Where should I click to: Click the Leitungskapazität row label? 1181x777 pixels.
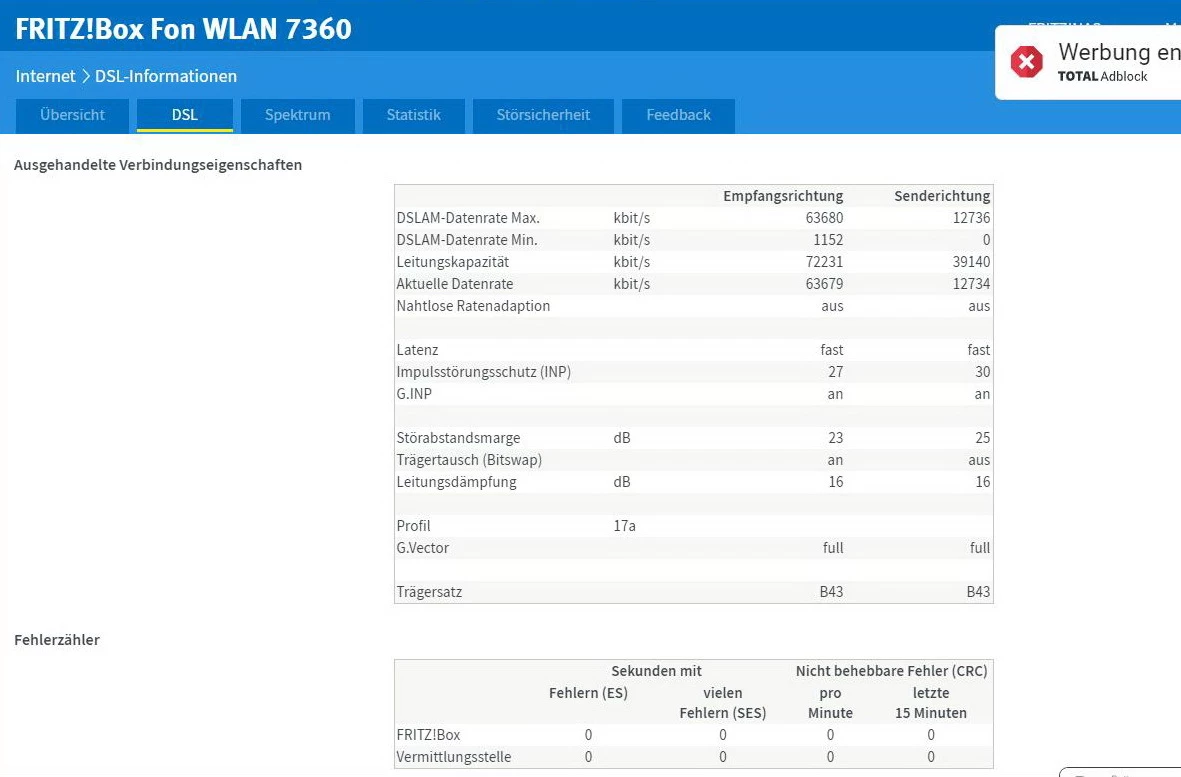[x=453, y=262]
